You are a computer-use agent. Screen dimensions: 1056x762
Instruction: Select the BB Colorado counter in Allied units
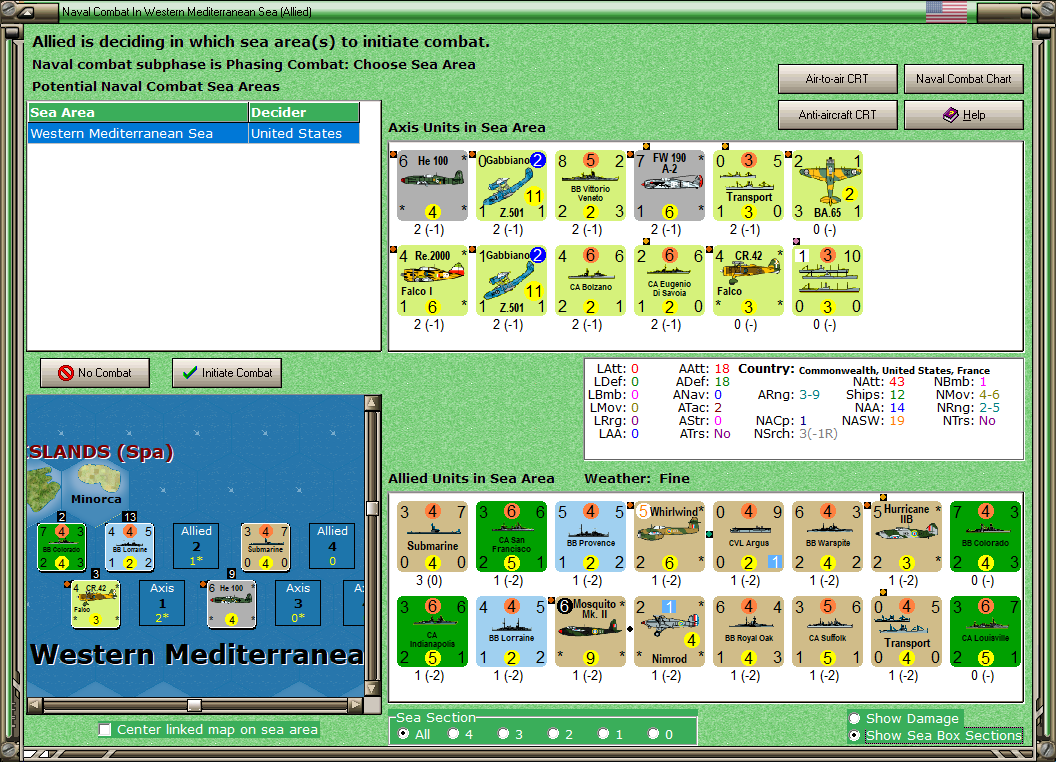986,536
